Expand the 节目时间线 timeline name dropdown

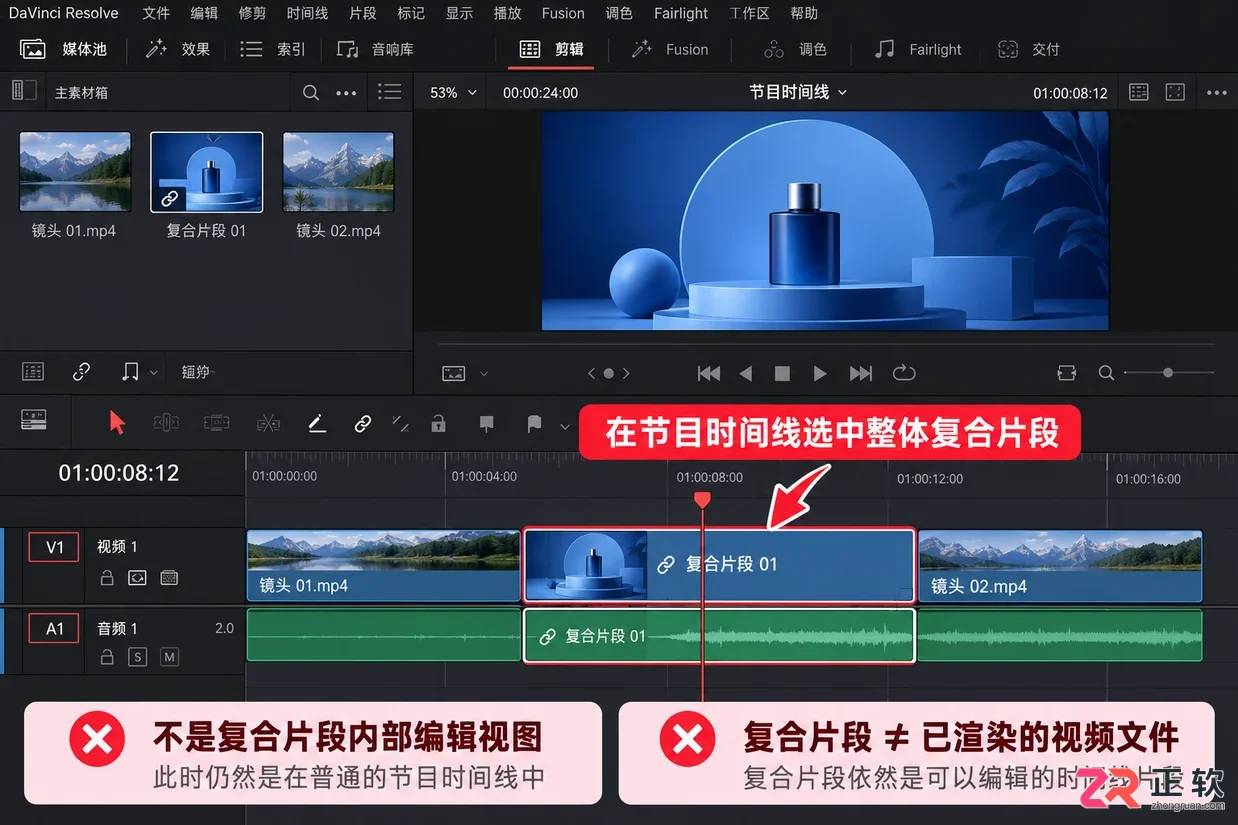click(798, 92)
